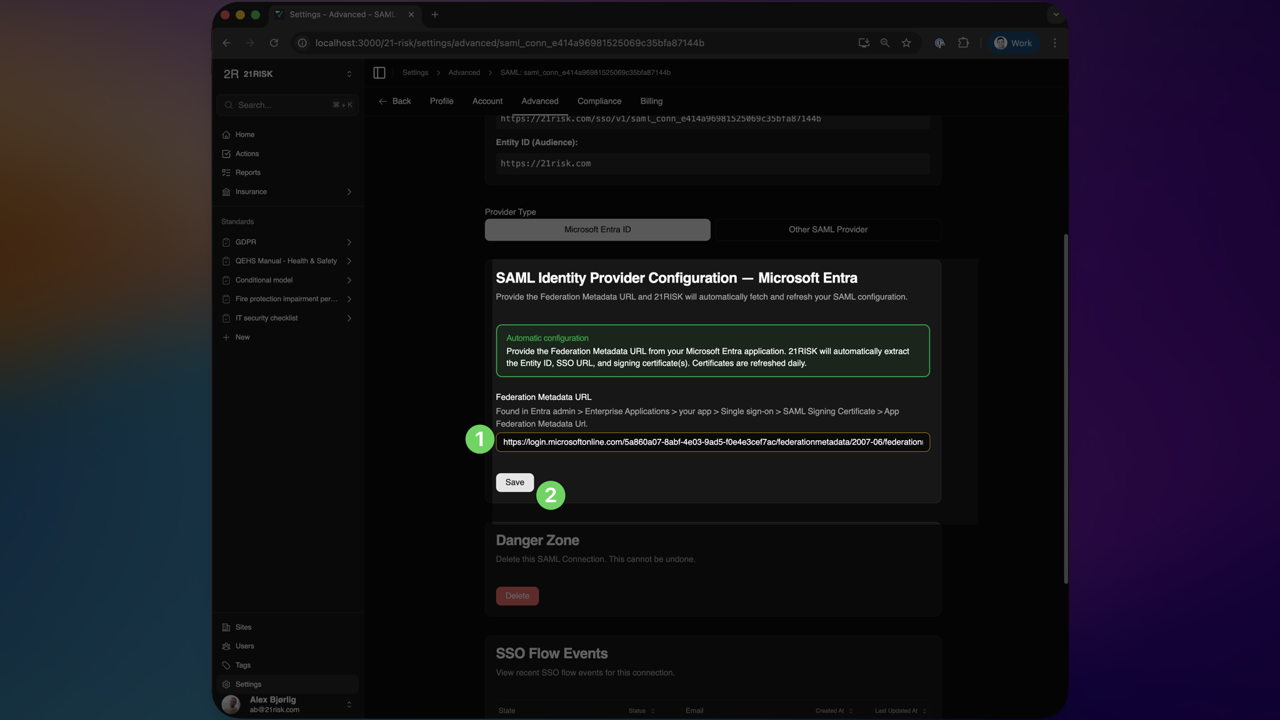Save the Federation Metadata URL
Image resolution: width=1280 pixels, height=720 pixels.
point(514,482)
